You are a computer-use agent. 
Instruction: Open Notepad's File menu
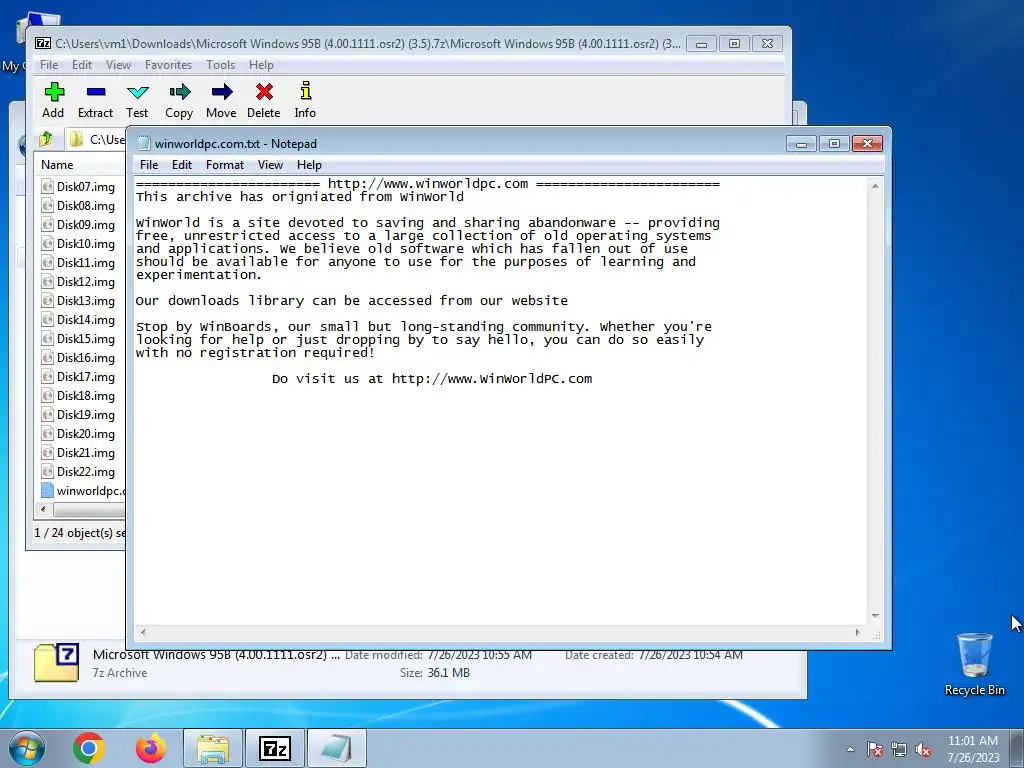(x=149, y=165)
